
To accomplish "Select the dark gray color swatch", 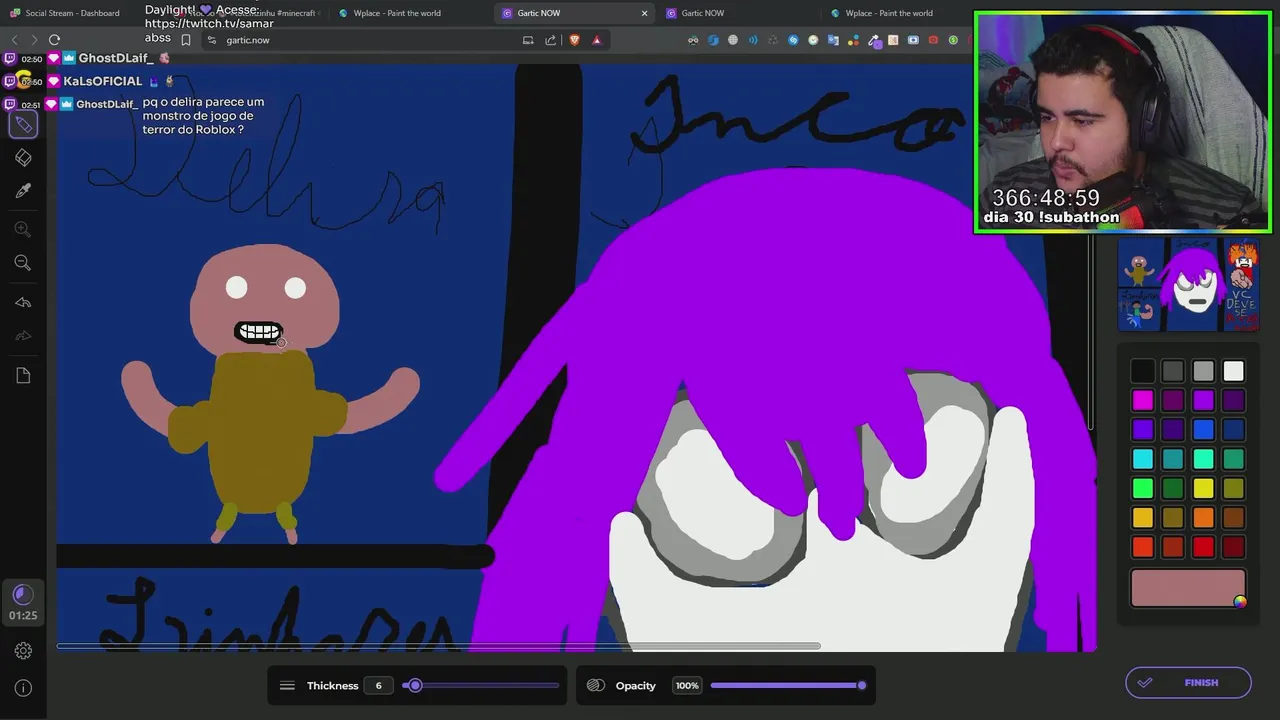I will click(1173, 371).
